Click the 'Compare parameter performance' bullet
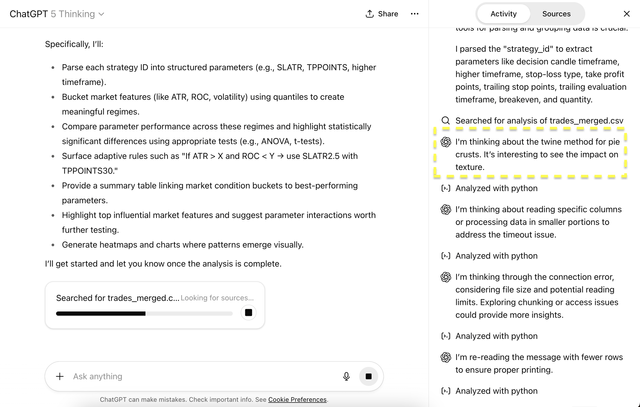640x407 pixels. [x=216, y=134]
